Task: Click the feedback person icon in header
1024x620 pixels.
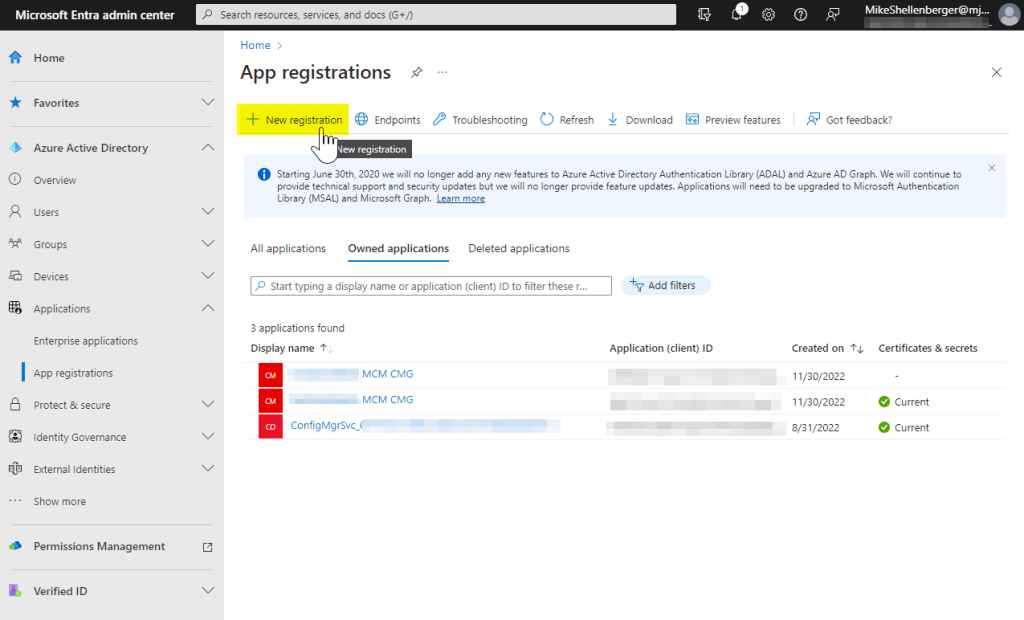Action: click(x=832, y=15)
